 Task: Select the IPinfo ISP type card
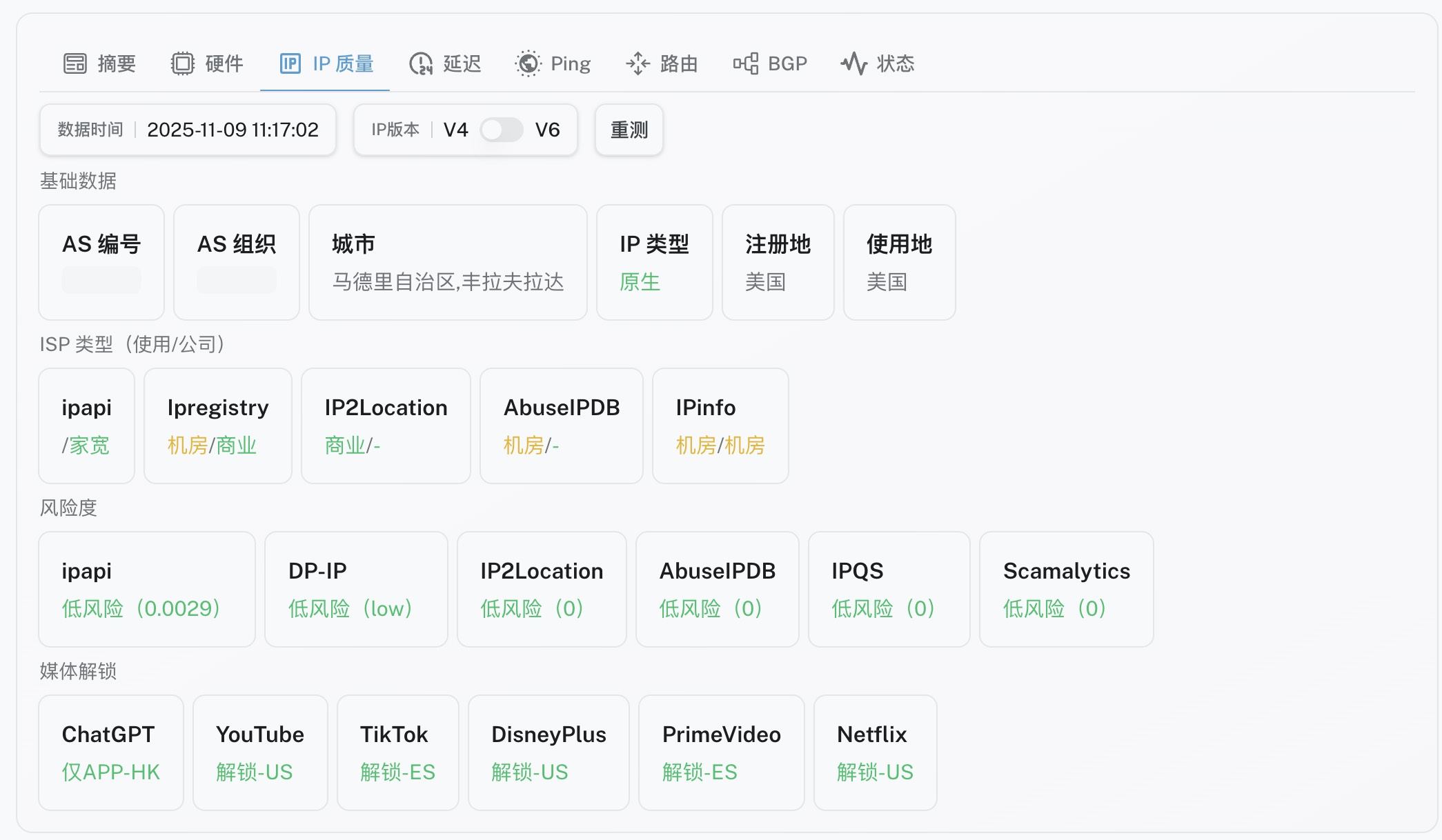(720, 426)
